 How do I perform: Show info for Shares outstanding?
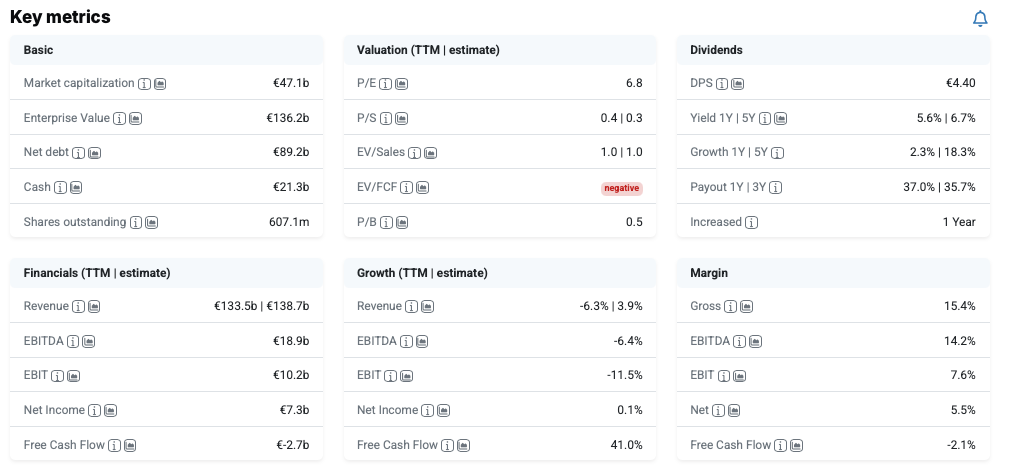[135, 222]
